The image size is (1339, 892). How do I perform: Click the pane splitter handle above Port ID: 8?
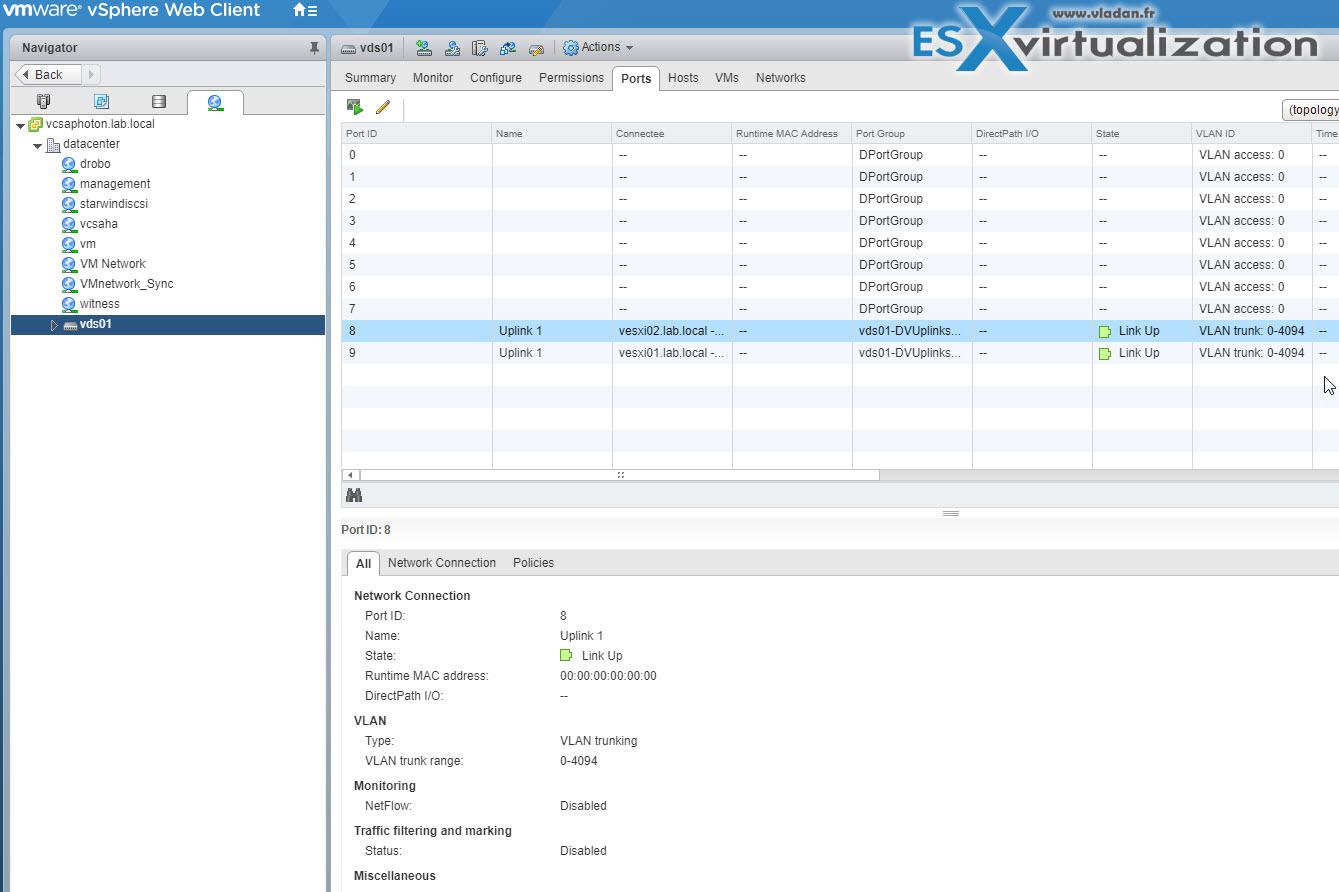(950, 513)
